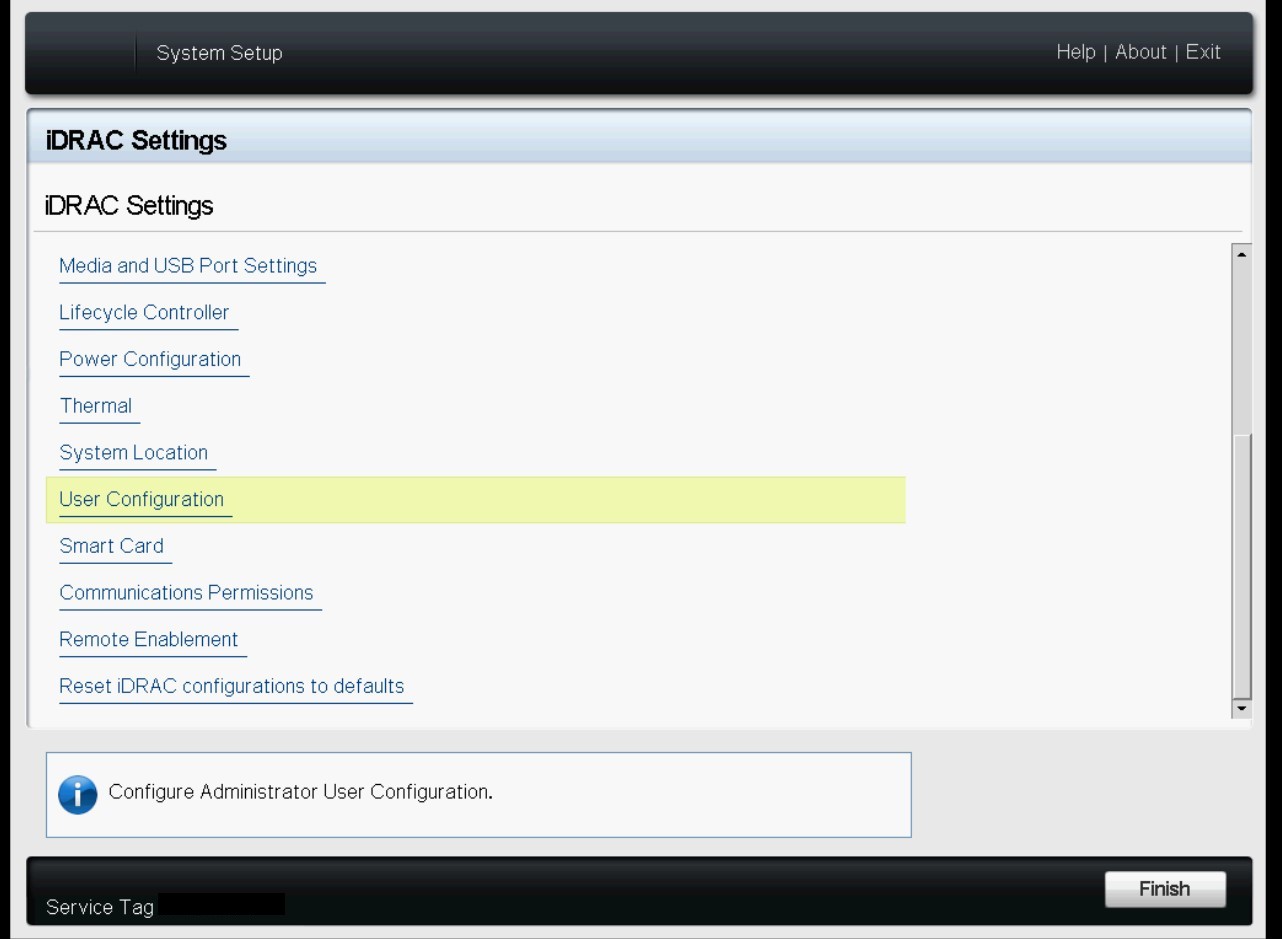Open Thermal settings
Viewport: 1282px width, 939px height.
coord(96,406)
